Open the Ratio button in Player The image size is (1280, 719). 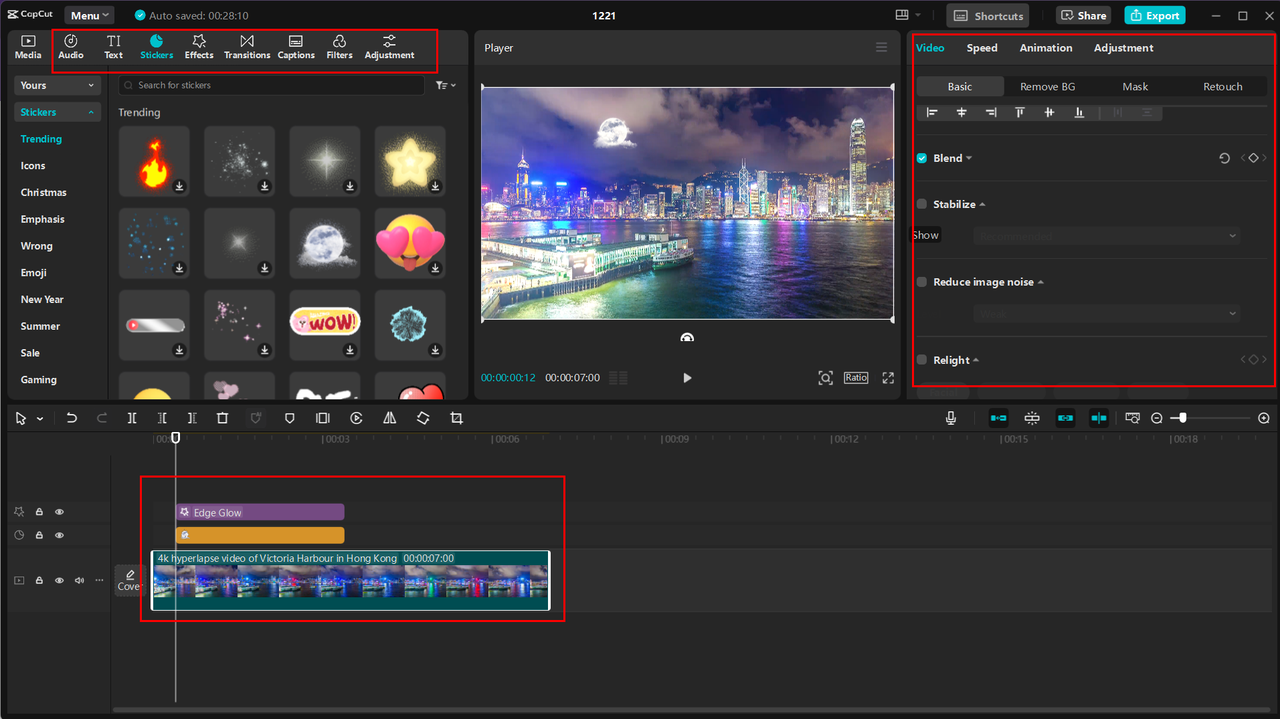pyautogui.click(x=856, y=377)
